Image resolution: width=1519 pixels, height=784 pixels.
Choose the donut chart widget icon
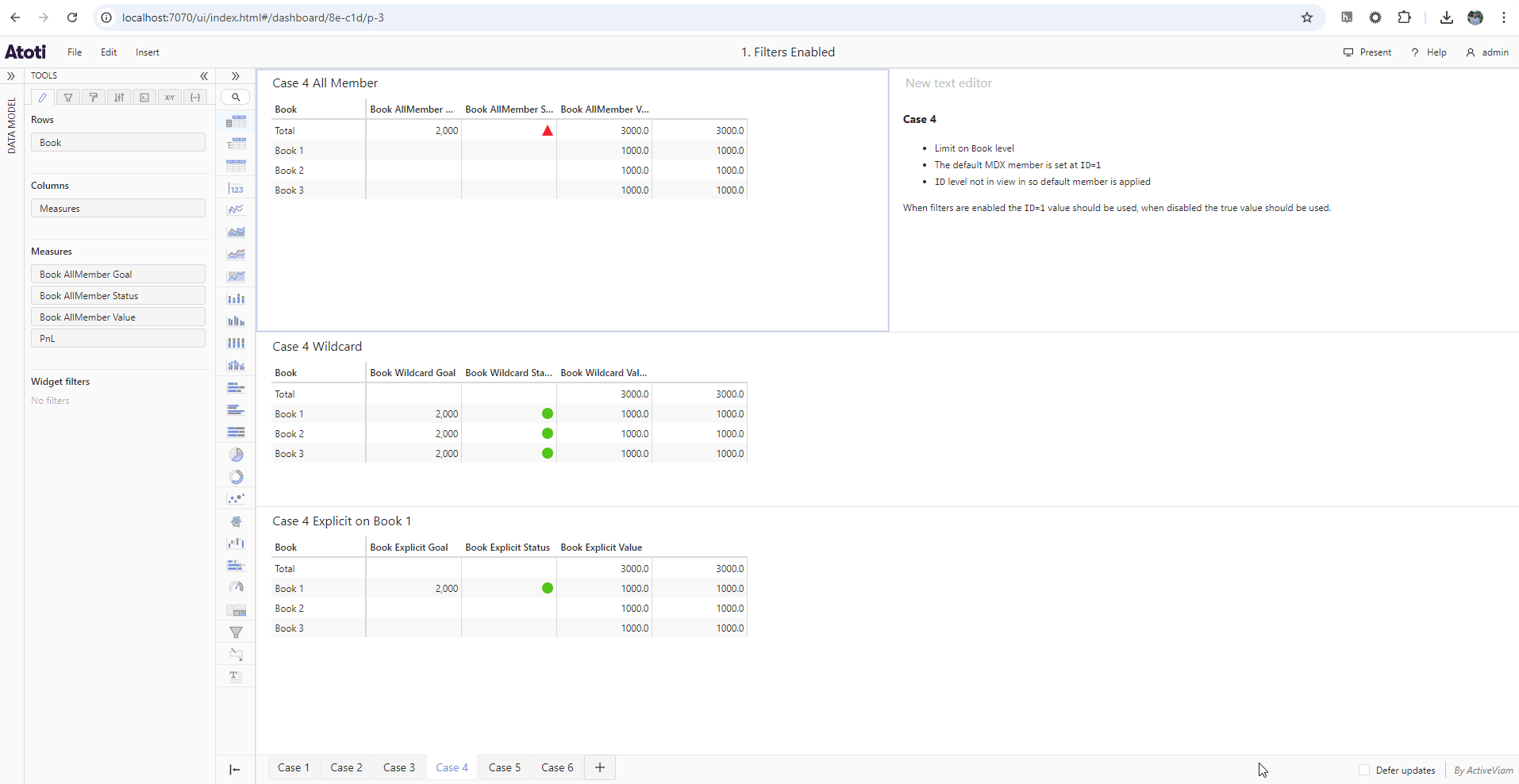click(237, 477)
